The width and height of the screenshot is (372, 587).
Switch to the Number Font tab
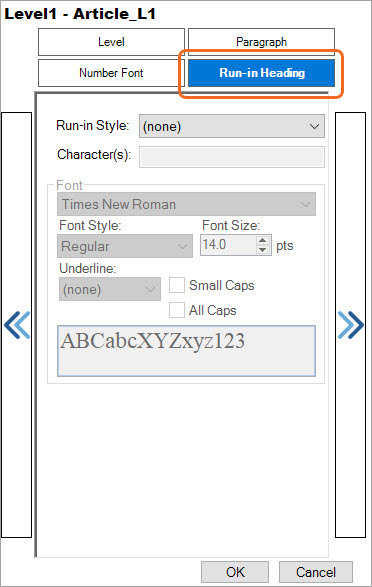pyautogui.click(x=112, y=73)
